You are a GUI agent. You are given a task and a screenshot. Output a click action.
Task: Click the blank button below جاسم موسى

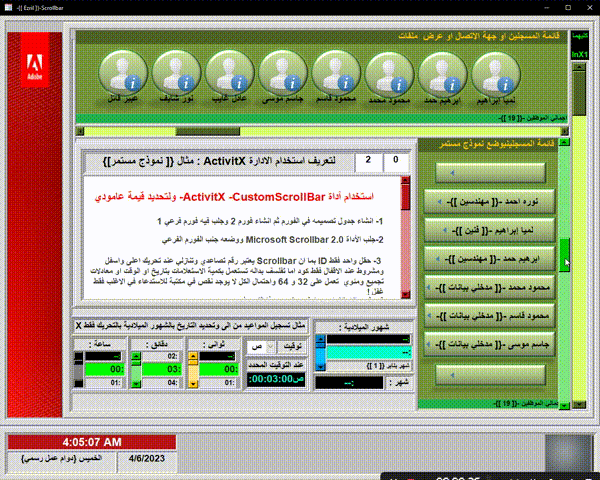(x=490, y=375)
